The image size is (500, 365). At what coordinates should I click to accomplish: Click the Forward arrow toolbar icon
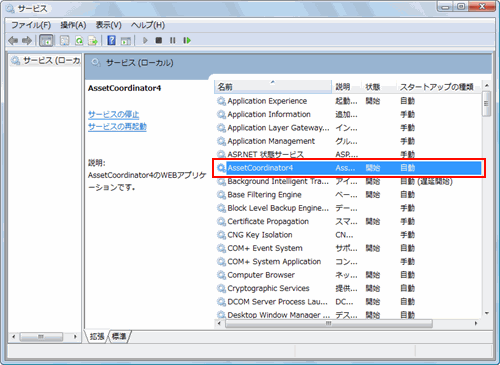pyautogui.click(x=27, y=41)
